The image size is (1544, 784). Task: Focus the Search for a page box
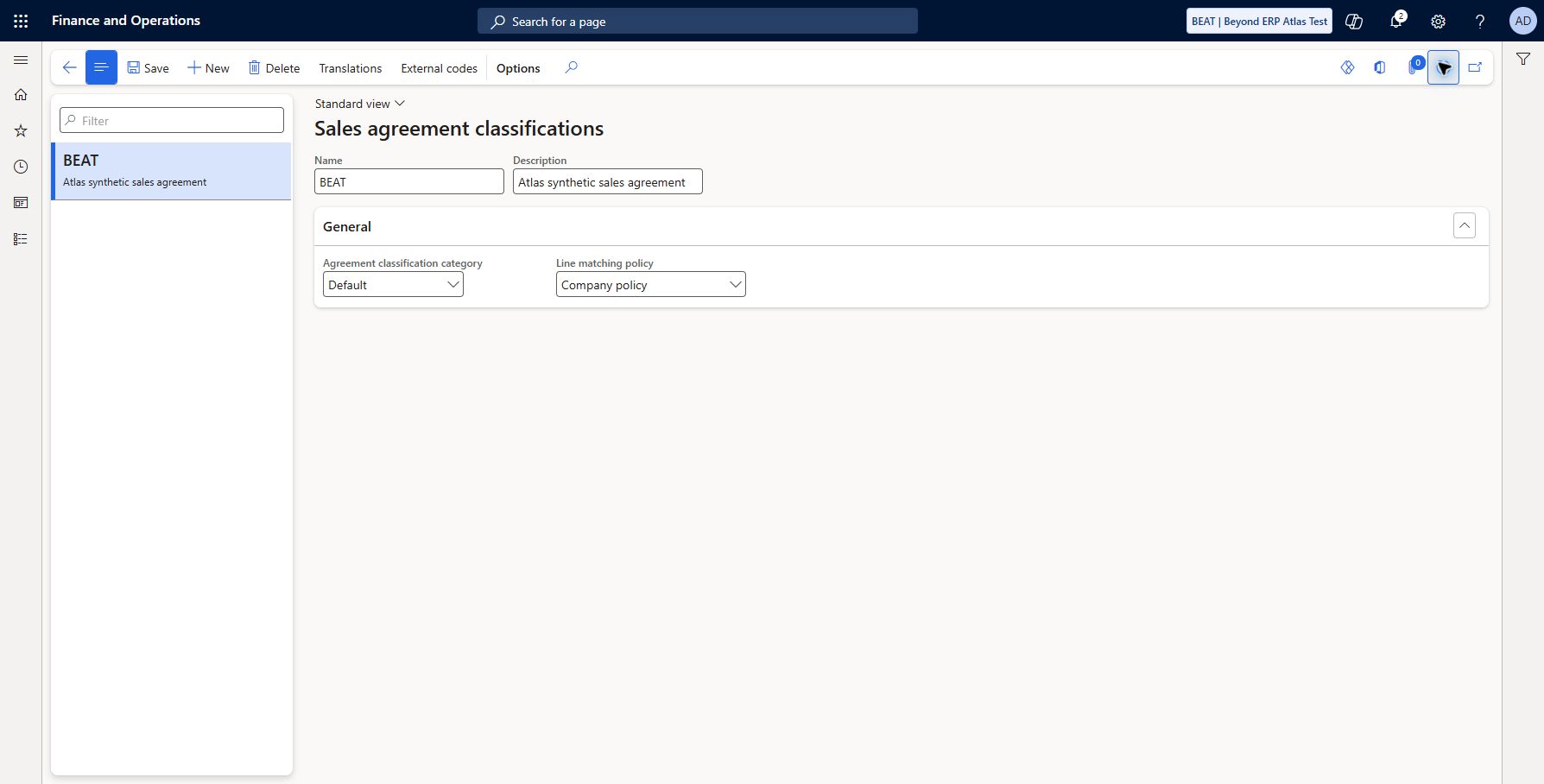(x=697, y=21)
